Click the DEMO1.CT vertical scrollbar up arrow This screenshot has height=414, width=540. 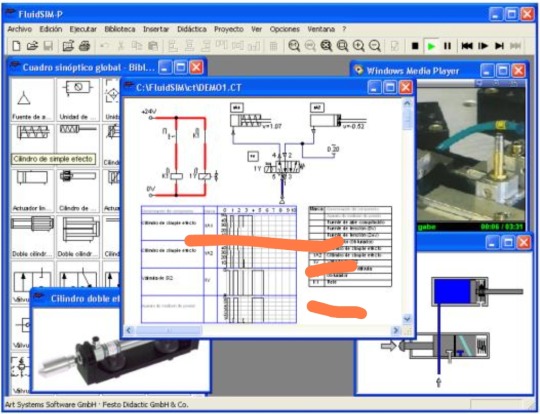pyautogui.click(x=407, y=103)
